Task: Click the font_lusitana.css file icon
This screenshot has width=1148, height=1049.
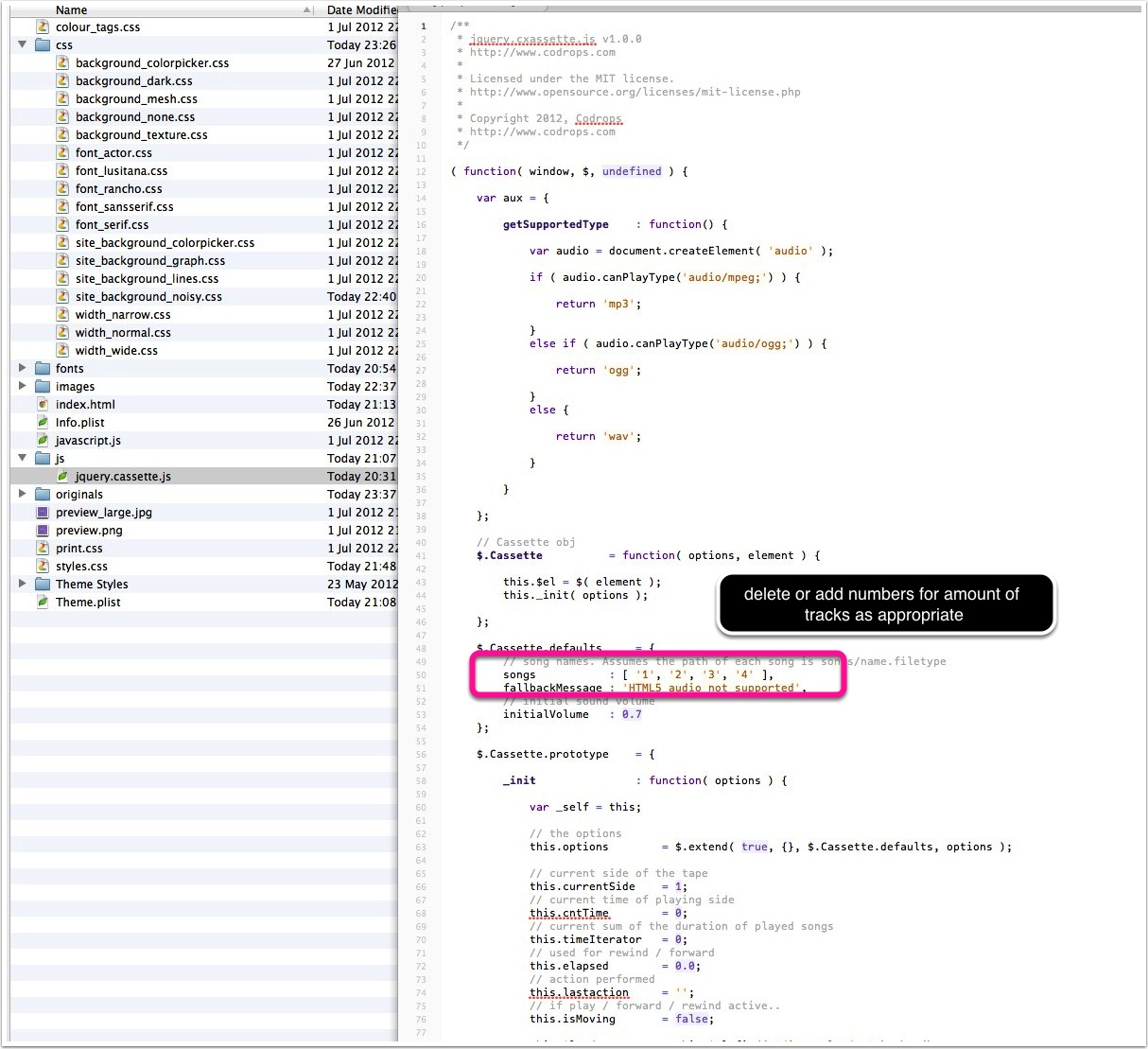Action: [x=62, y=171]
